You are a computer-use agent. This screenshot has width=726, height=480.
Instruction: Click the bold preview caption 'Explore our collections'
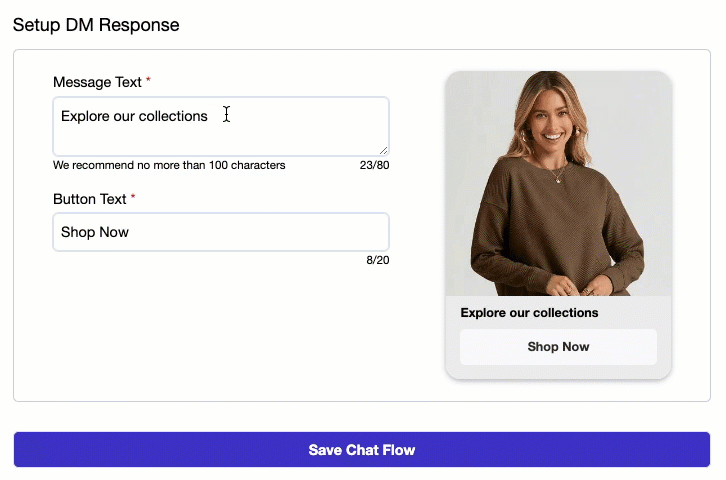pyautogui.click(x=529, y=313)
